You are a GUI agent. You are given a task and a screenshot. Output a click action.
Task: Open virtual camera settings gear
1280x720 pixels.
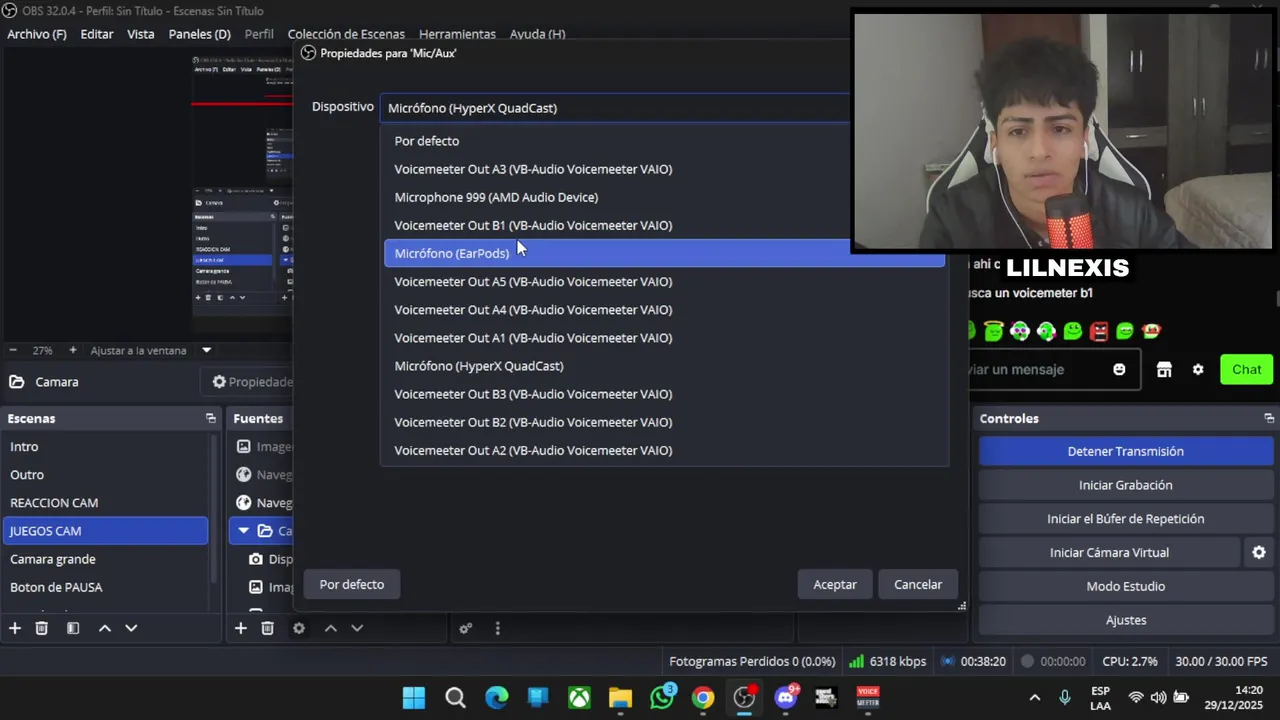pos(1259,552)
